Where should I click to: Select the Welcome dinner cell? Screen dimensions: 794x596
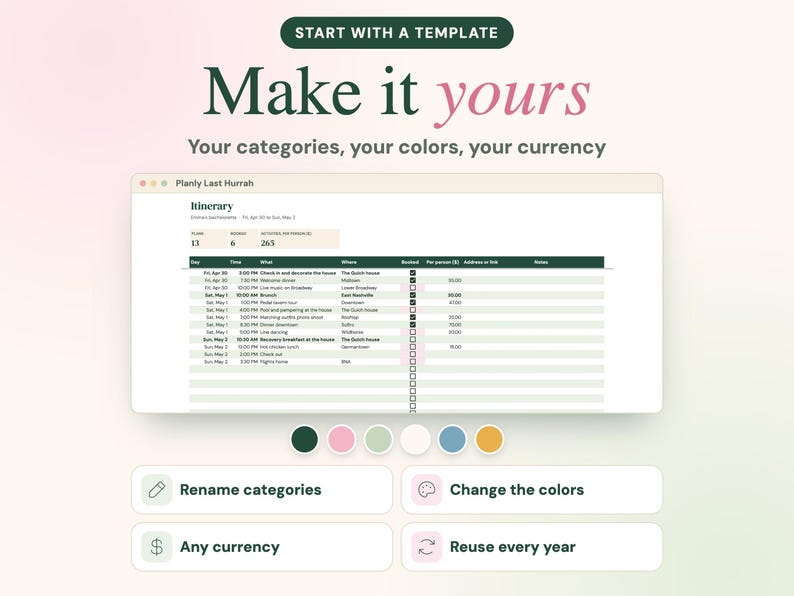pos(277,280)
